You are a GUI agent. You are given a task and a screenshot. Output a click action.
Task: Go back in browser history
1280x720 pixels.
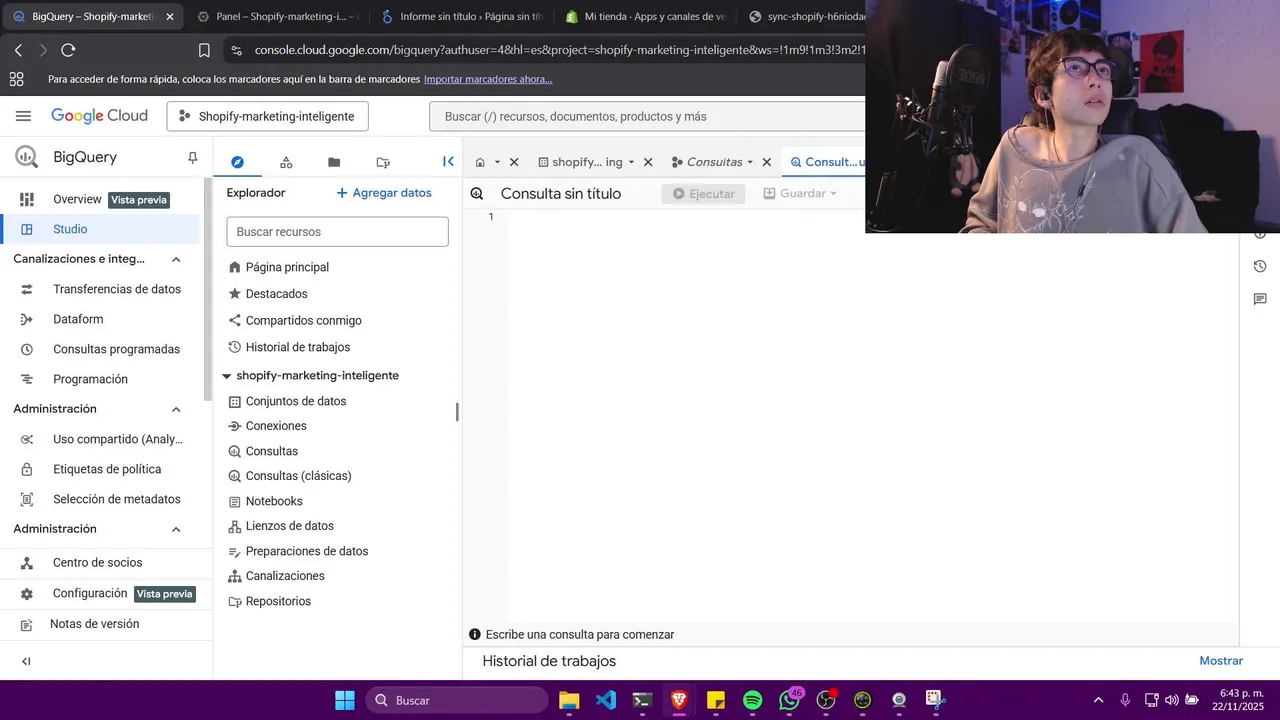click(x=18, y=50)
